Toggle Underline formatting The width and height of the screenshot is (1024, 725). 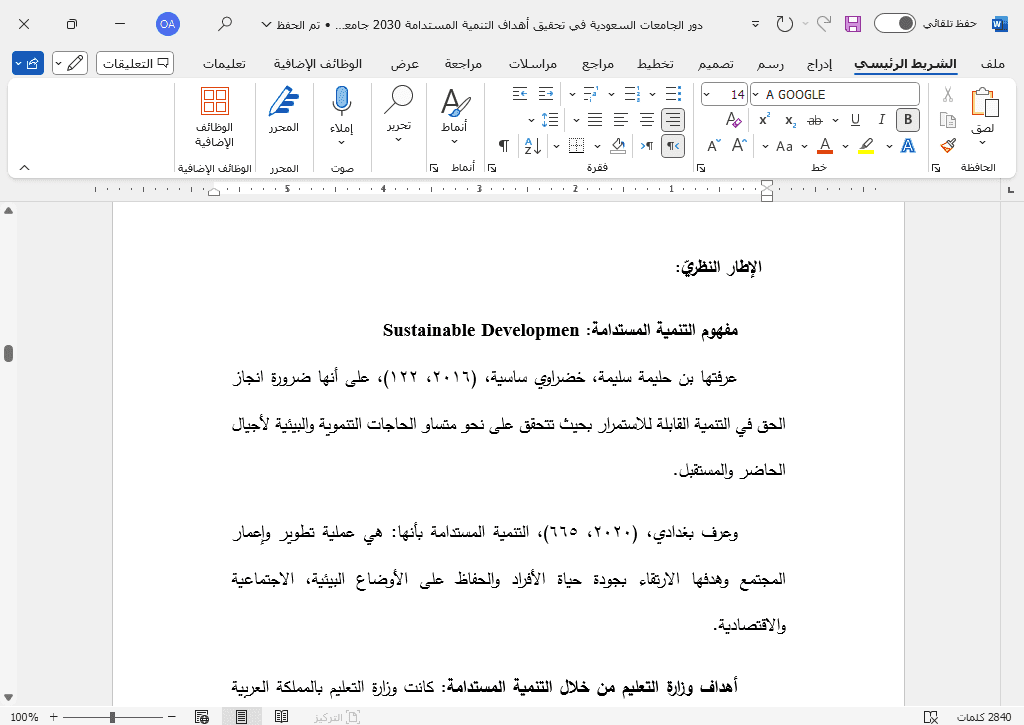856,120
